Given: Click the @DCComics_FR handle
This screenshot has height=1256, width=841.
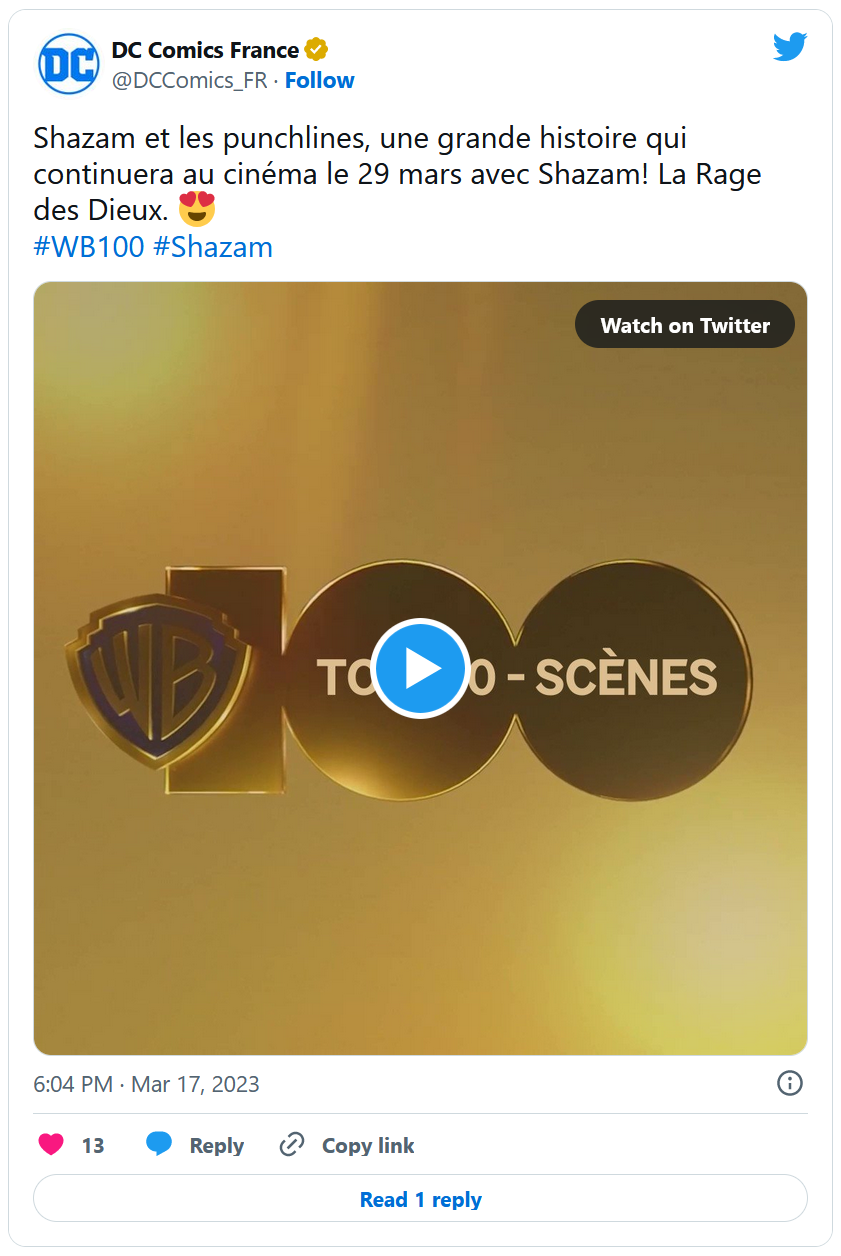Looking at the screenshot, I should 189,80.
